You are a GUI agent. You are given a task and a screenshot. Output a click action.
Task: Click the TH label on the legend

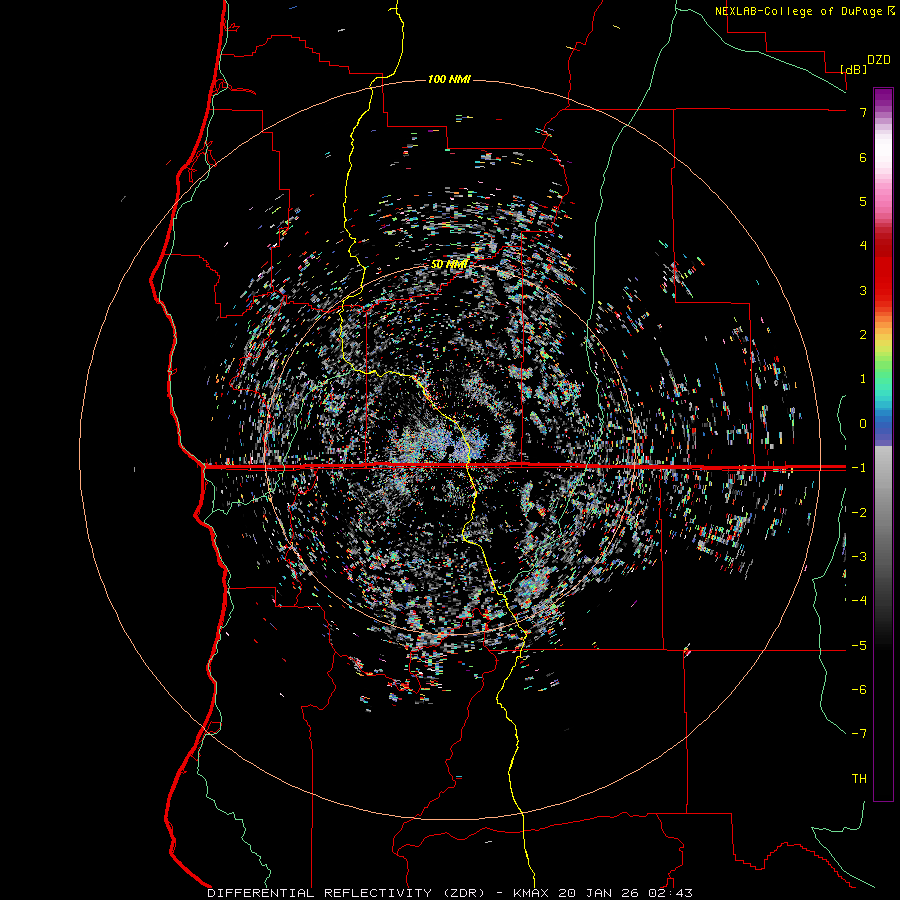(859, 778)
